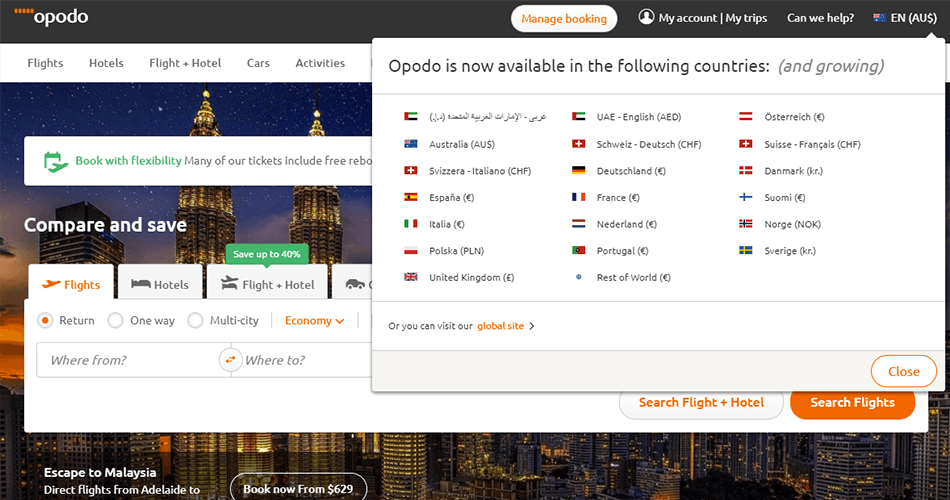Select the Return trip radio button
The width and height of the screenshot is (950, 500).
pos(45,320)
